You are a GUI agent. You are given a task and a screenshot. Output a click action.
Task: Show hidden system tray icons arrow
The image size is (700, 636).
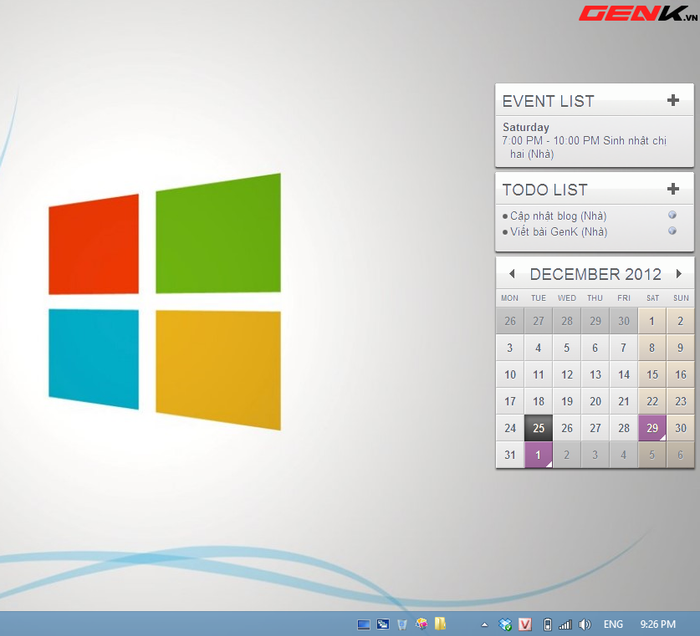484,625
